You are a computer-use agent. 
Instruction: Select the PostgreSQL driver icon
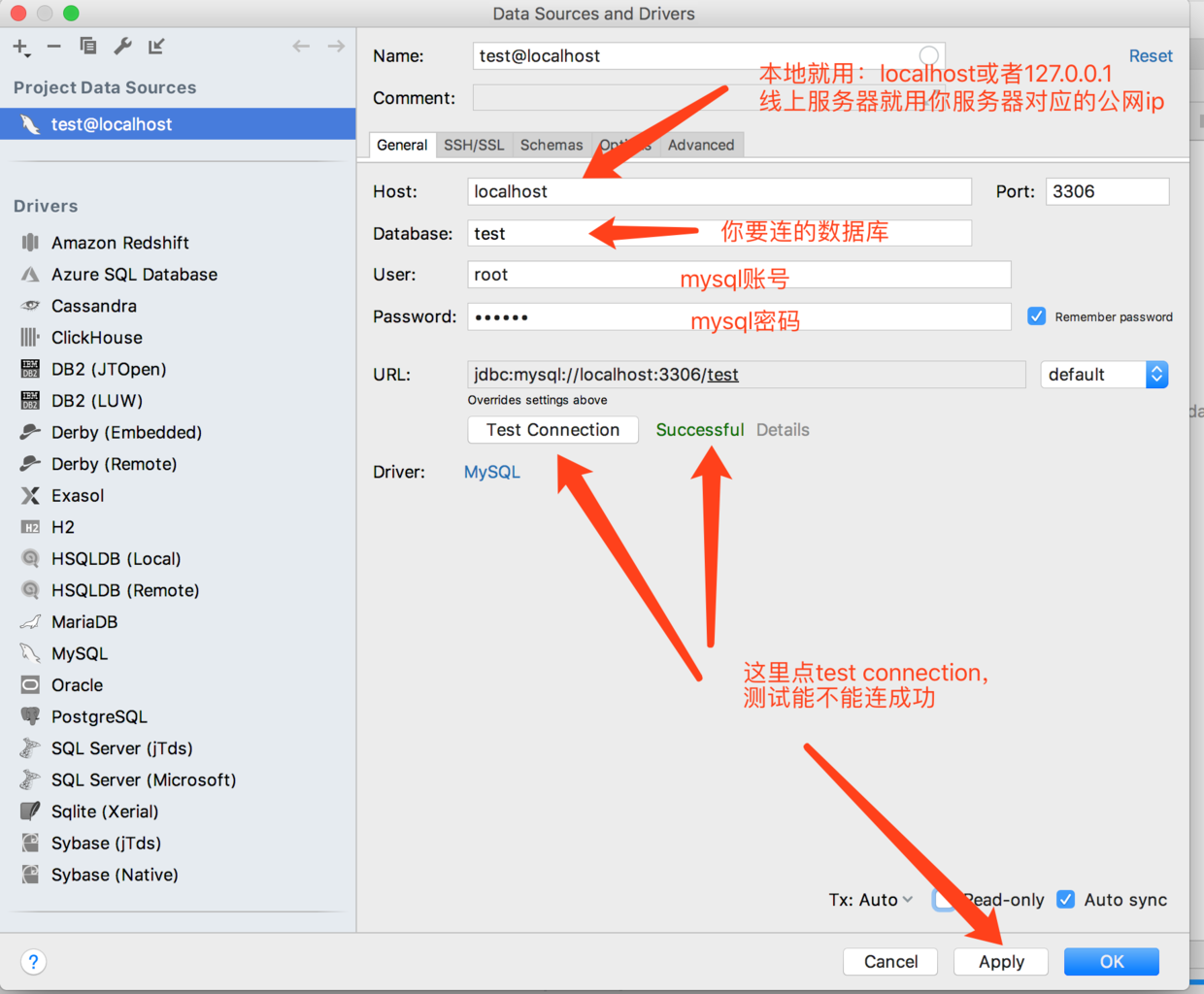click(x=31, y=716)
